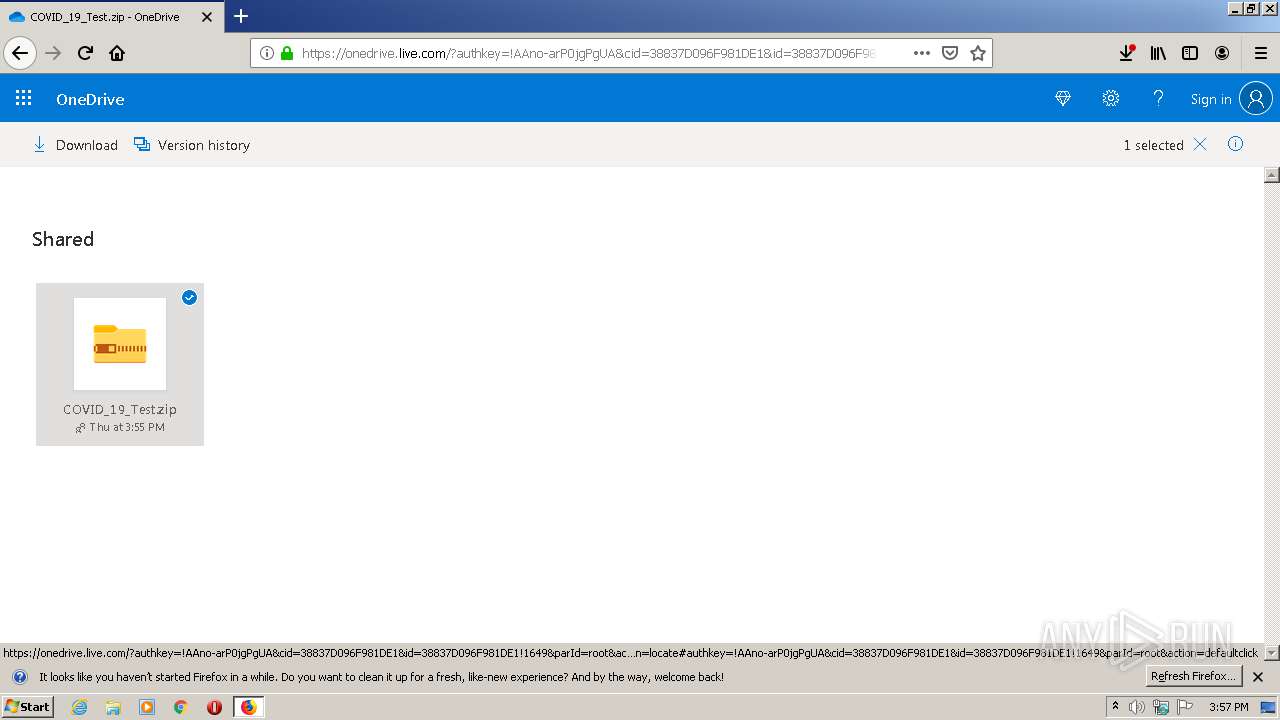This screenshot has width=1280, height=720.
Task: Open Version history
Action: (192, 145)
